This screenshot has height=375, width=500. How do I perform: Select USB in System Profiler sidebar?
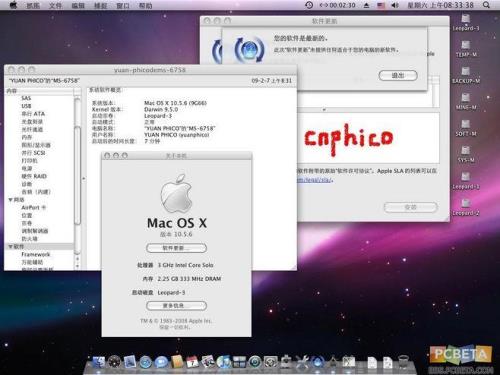(26, 106)
